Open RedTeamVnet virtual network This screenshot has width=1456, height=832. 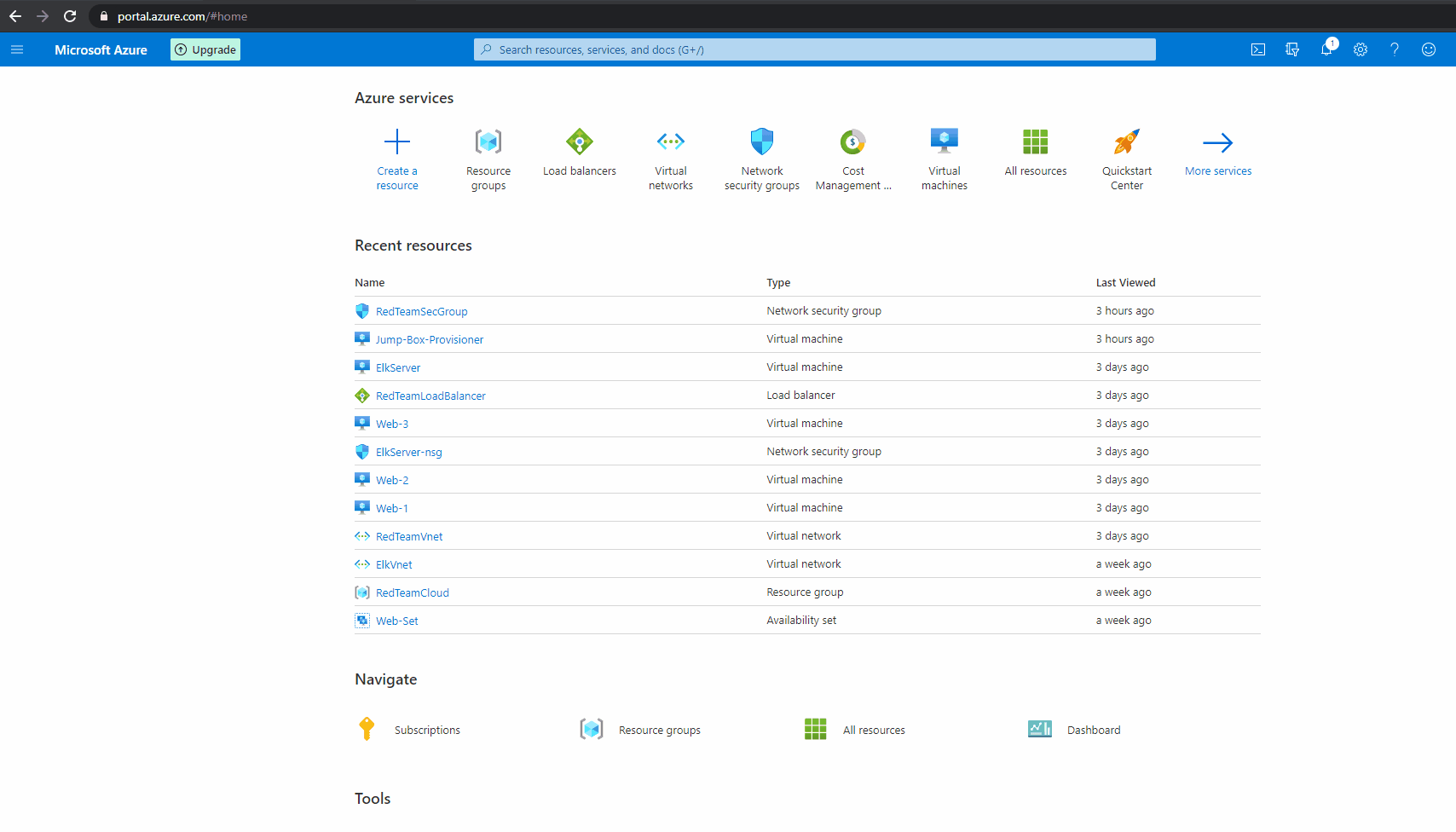409,536
